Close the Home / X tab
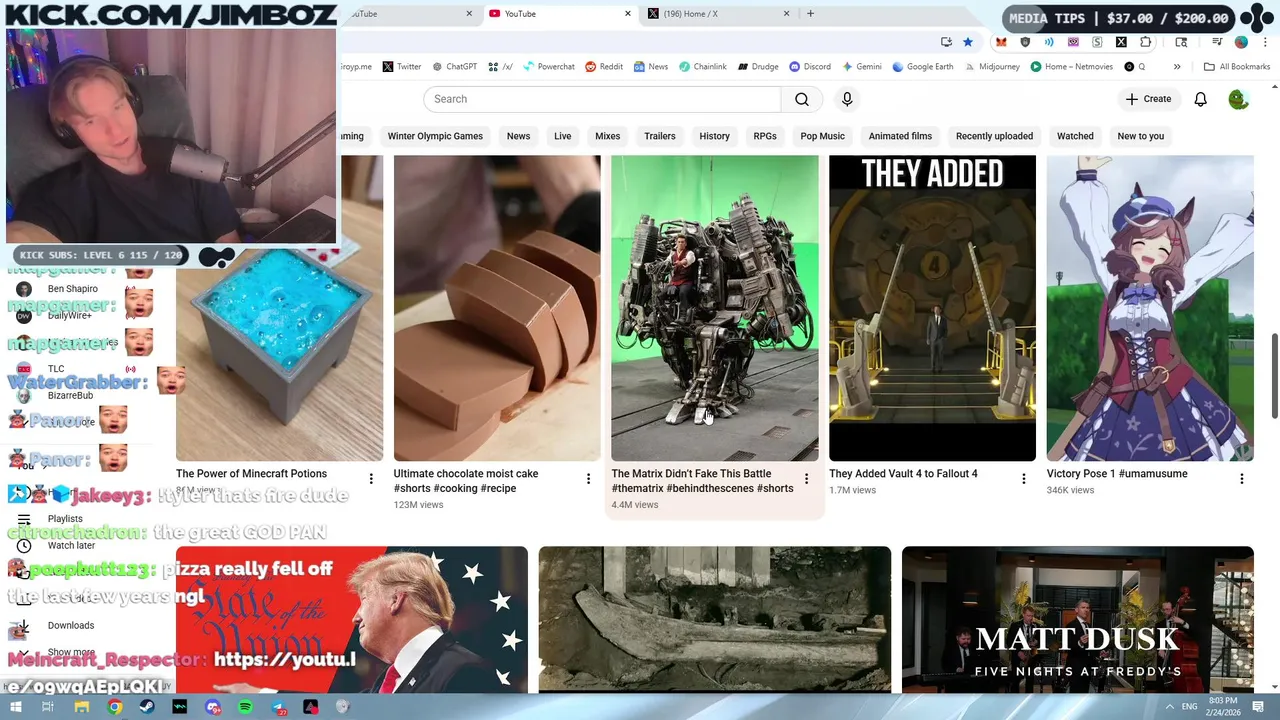The width and height of the screenshot is (1280, 720). coord(786,14)
